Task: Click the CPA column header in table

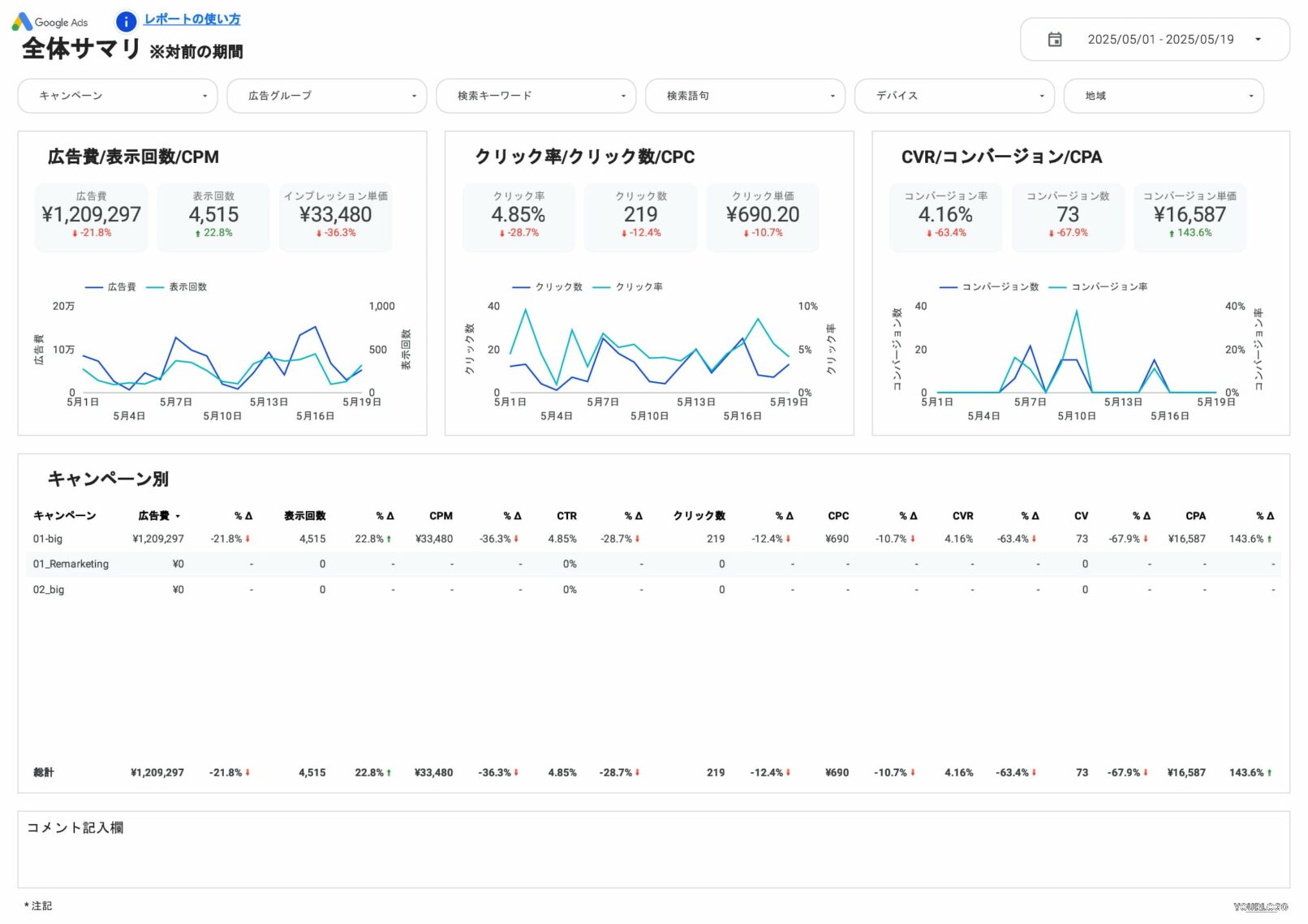Action: coord(1194,516)
